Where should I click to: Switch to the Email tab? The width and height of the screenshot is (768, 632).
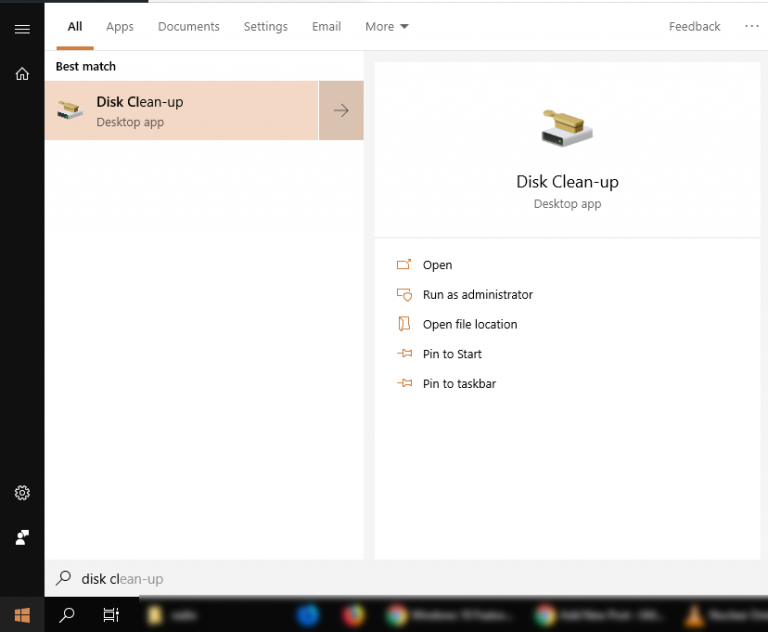pos(326,26)
